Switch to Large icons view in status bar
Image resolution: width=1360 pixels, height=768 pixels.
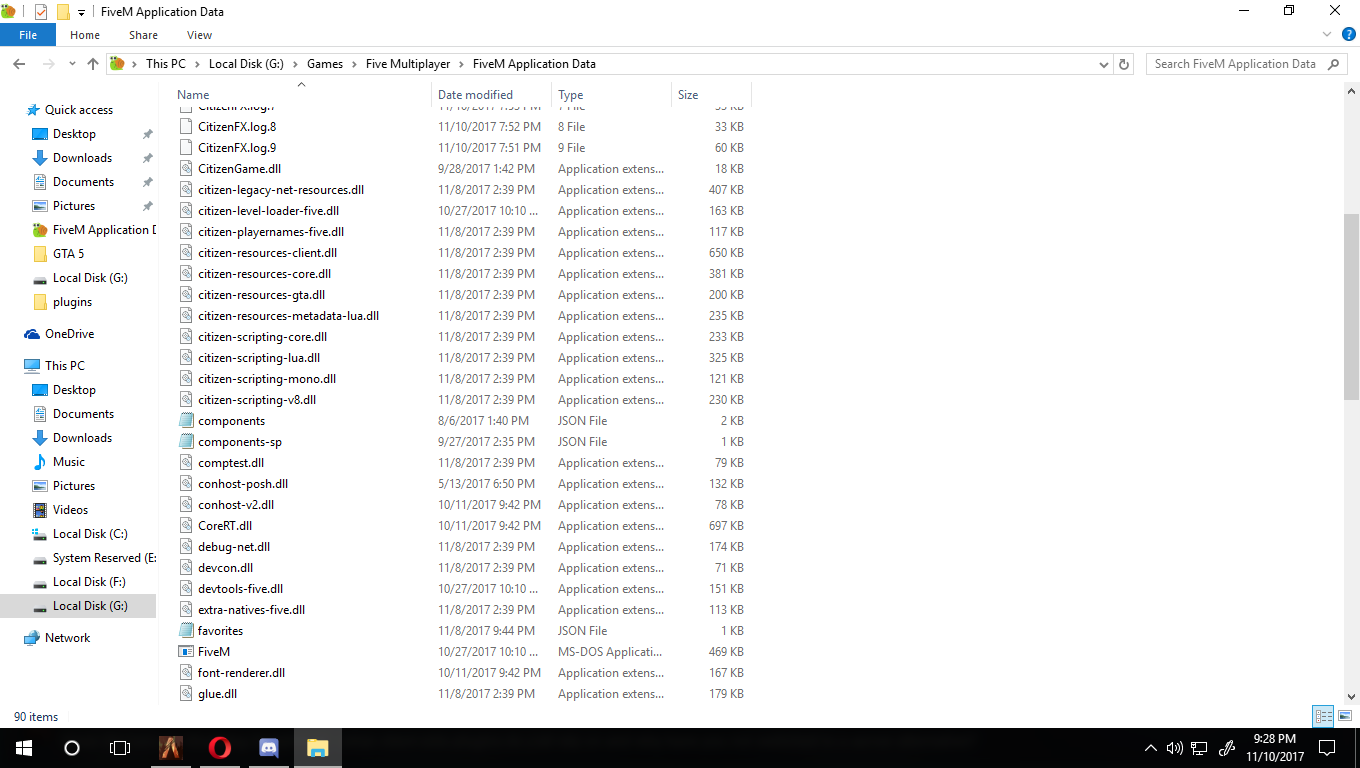coord(1345,716)
